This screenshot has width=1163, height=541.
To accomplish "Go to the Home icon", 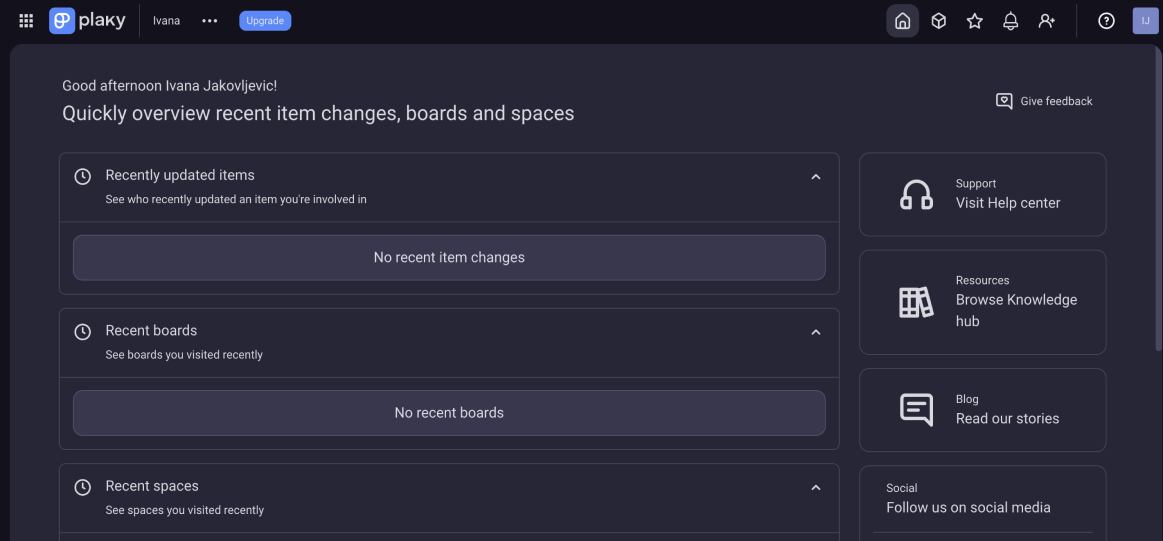I will click(x=903, y=21).
